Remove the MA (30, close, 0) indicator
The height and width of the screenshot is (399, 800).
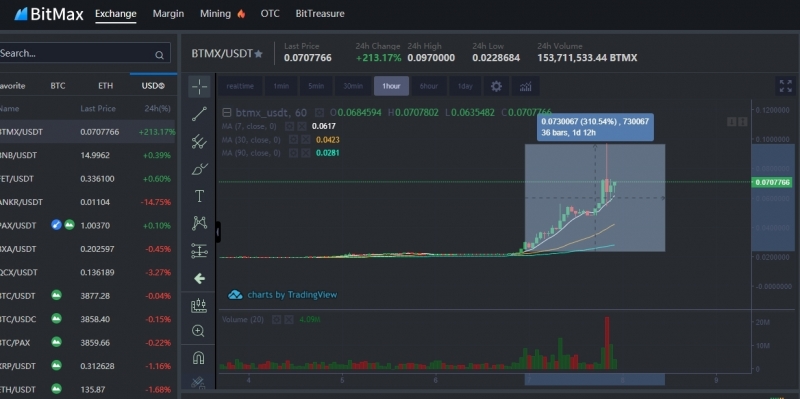[x=306, y=139]
